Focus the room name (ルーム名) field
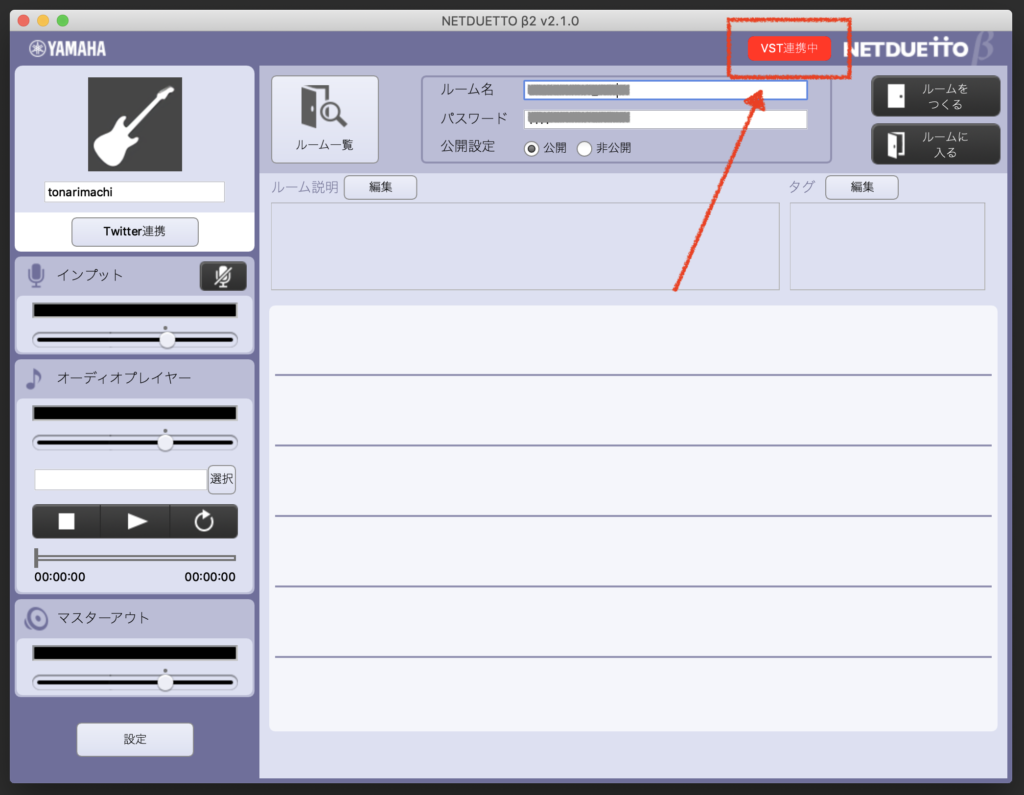Viewport: 1024px width, 795px height. point(665,90)
